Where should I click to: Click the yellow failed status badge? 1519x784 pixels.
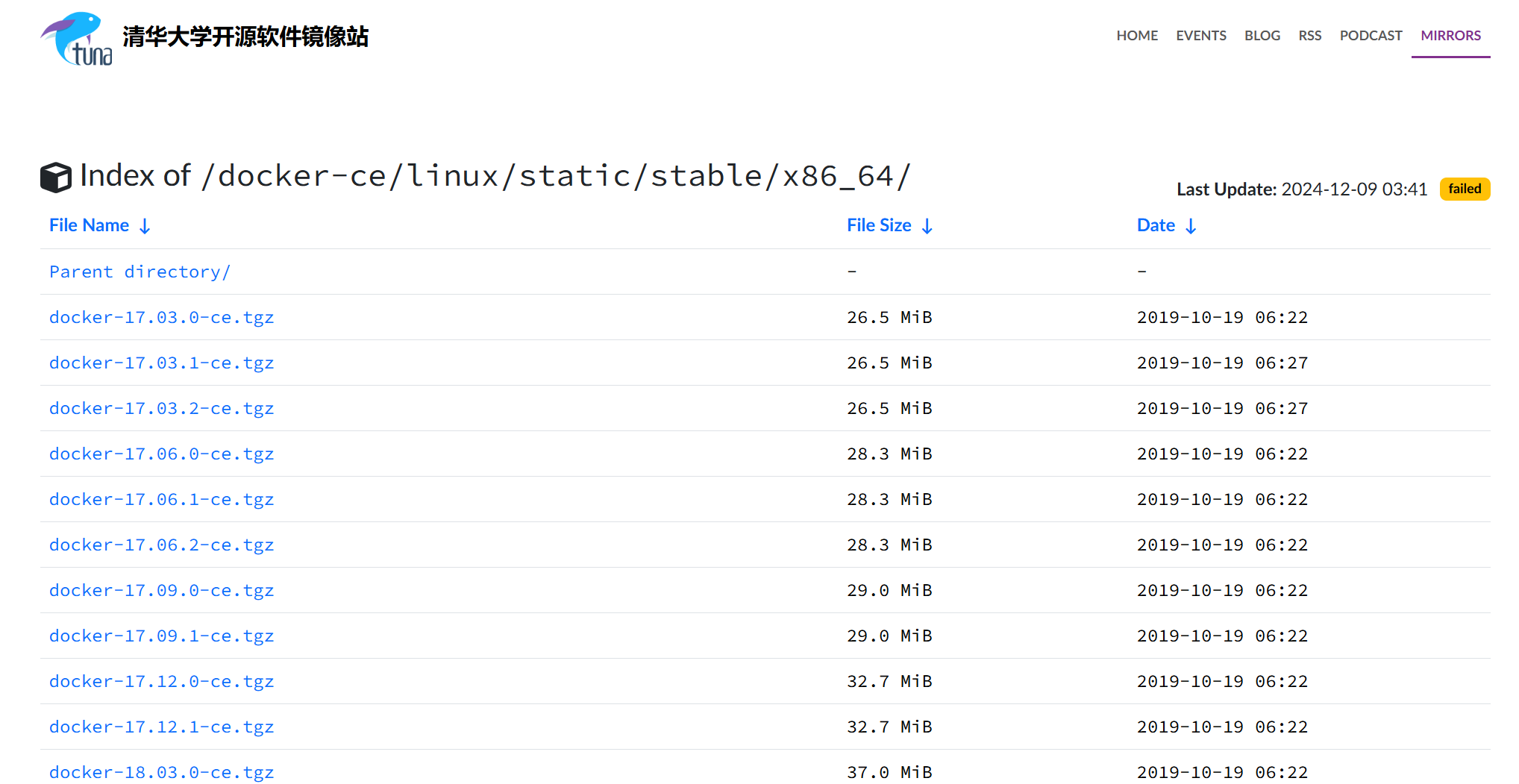[1464, 189]
